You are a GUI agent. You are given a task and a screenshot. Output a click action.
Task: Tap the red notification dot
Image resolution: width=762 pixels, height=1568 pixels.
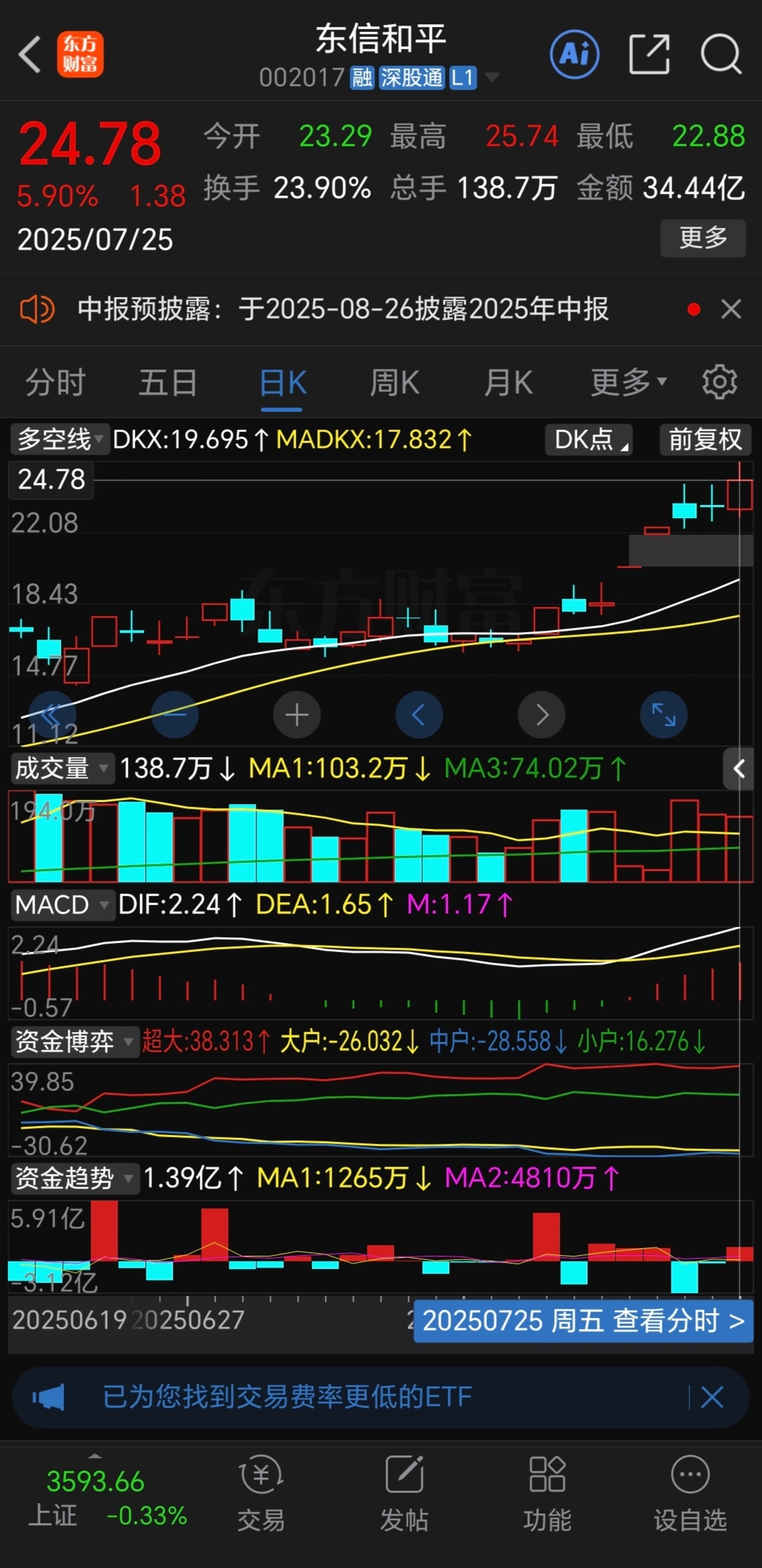[694, 309]
